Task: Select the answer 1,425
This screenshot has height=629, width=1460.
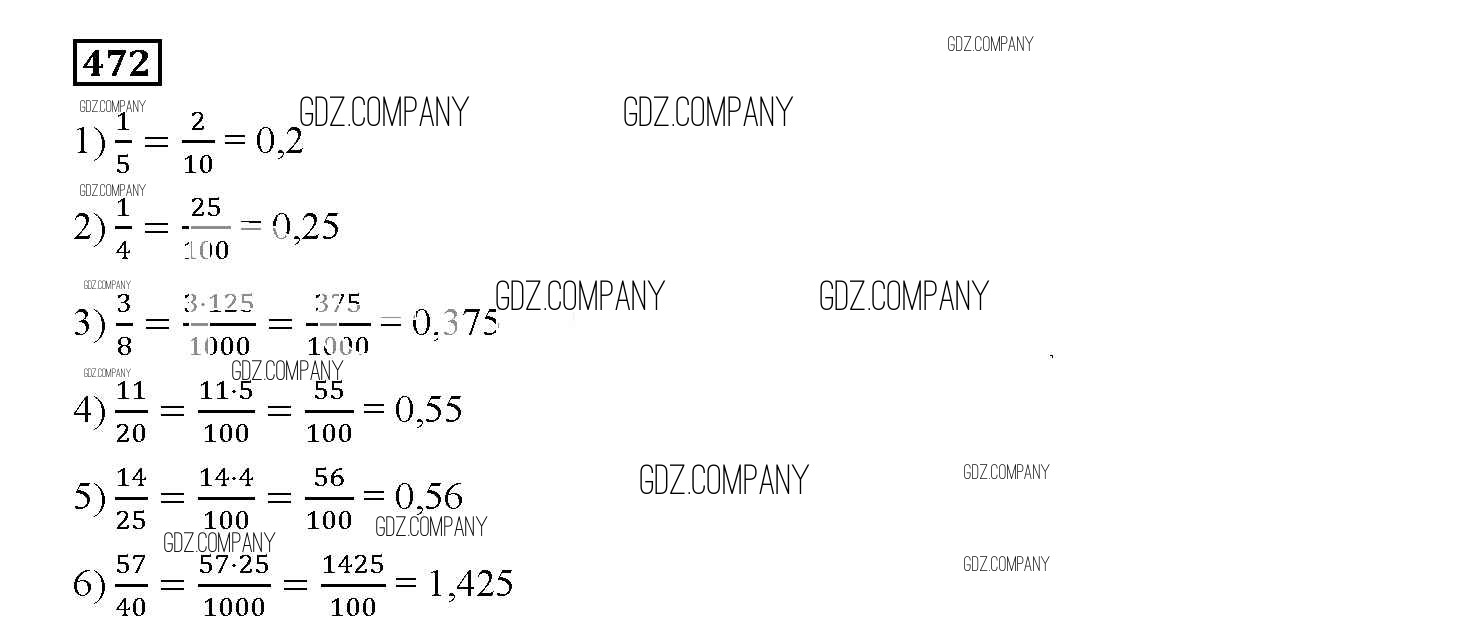Action: [x=470, y=583]
